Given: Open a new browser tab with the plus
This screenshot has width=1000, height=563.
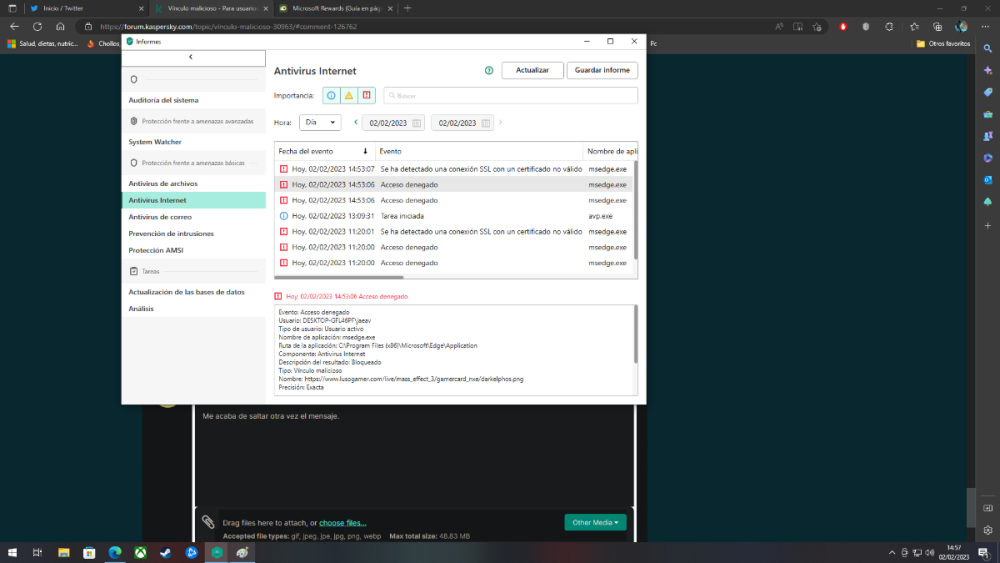Looking at the screenshot, I should tap(408, 8).
